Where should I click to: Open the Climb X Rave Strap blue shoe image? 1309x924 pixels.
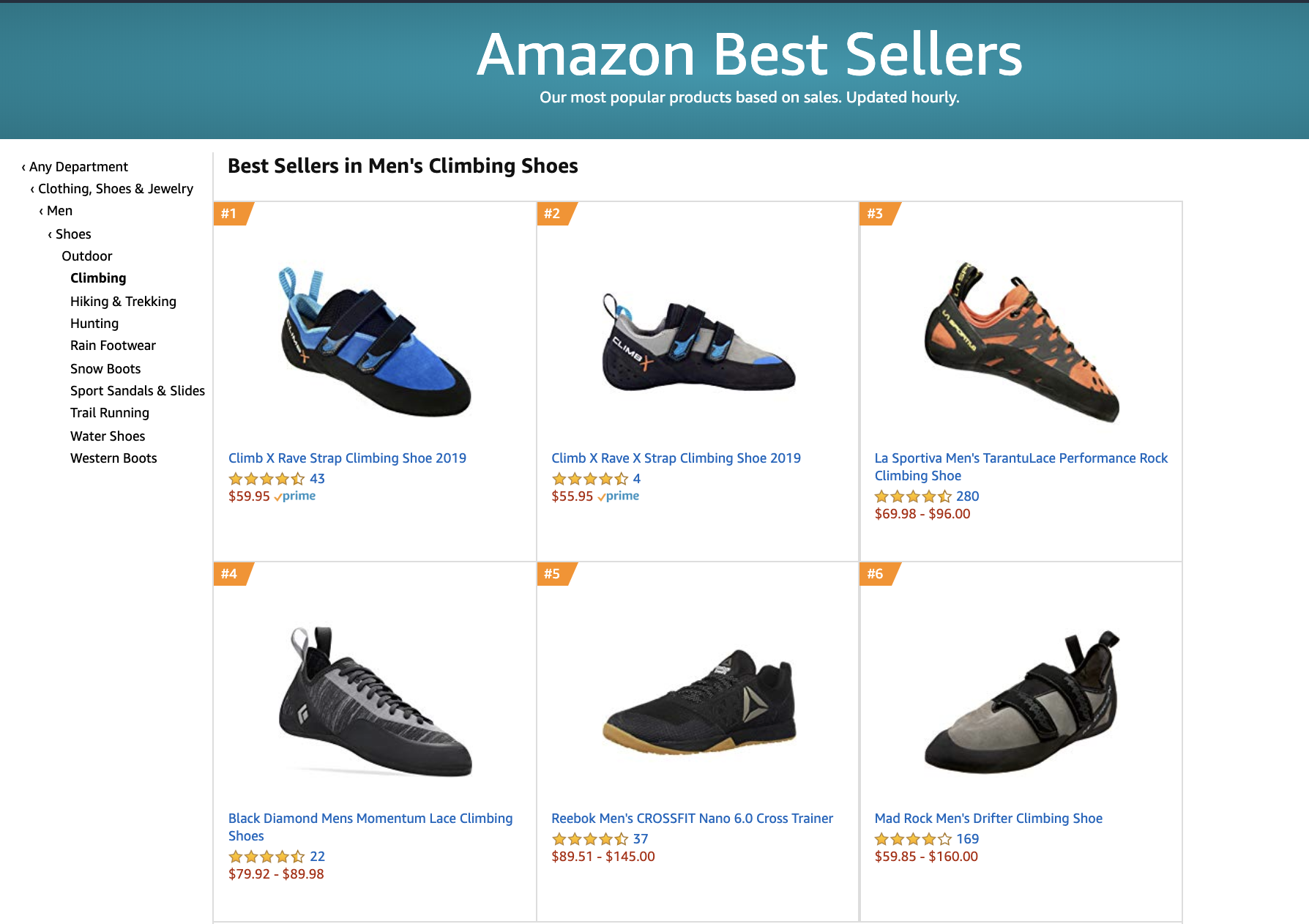click(375, 343)
